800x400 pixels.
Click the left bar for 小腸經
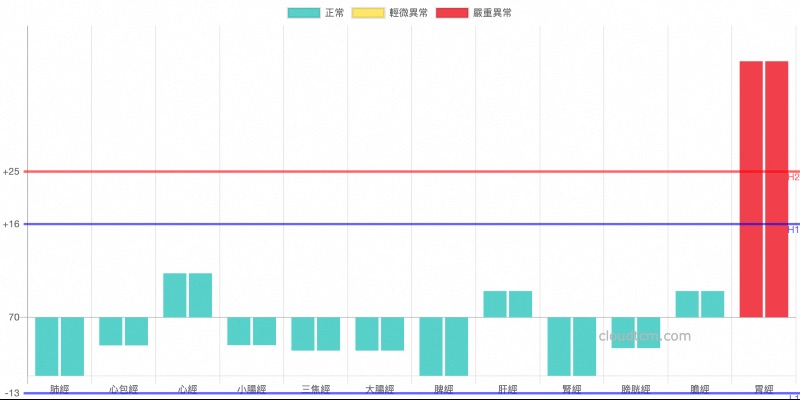(x=239, y=331)
